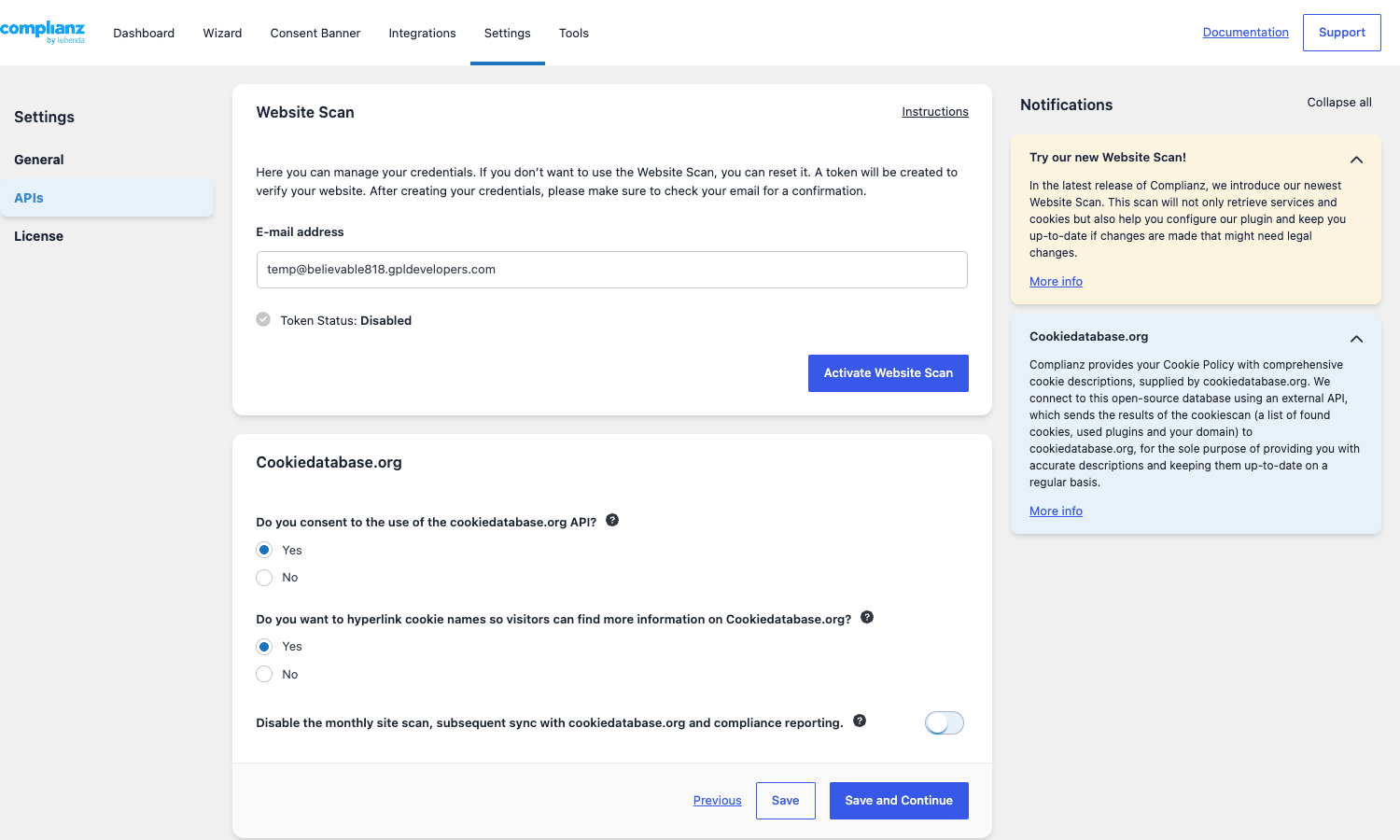Open More info in Cookiedatabase.org notification

(x=1056, y=511)
